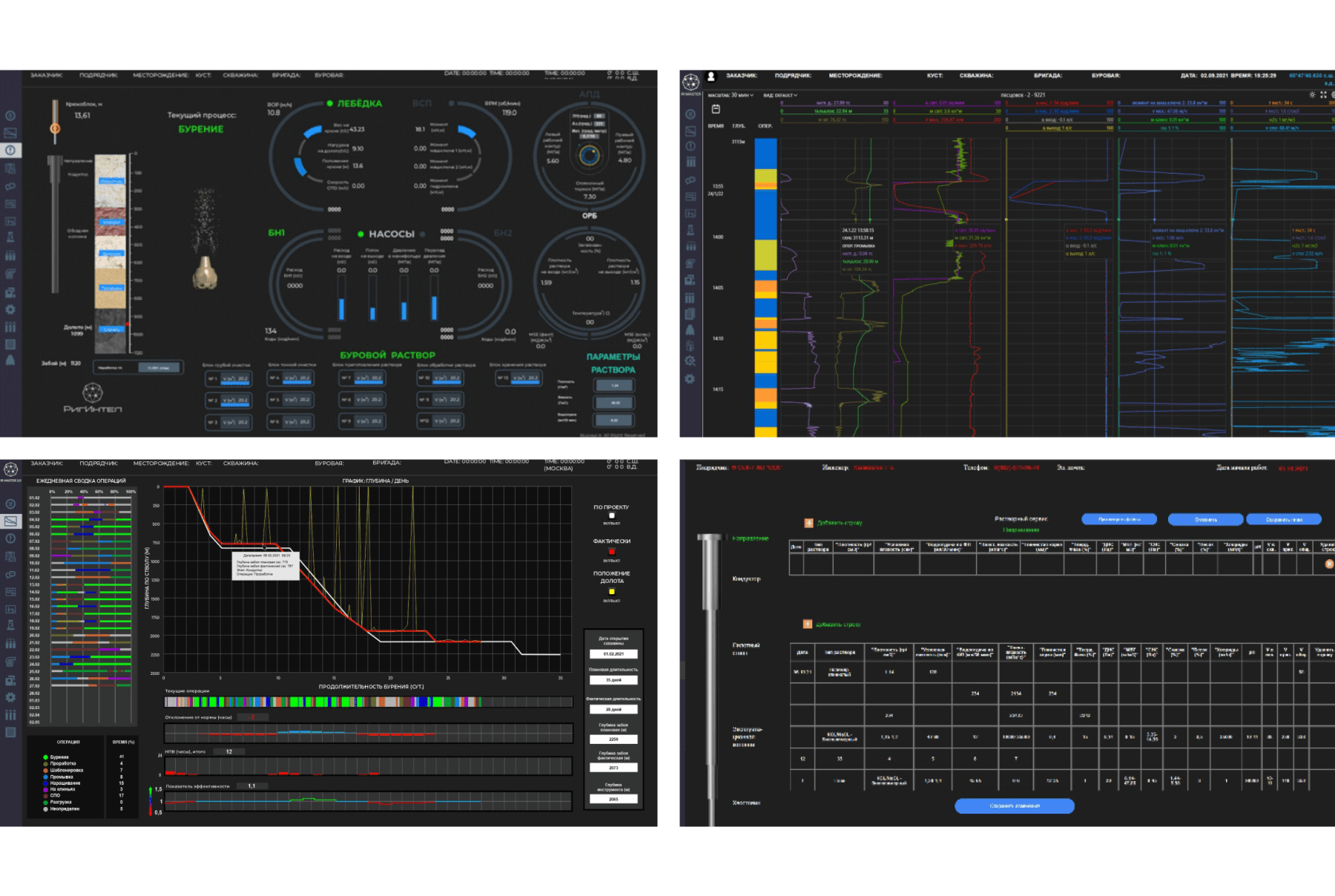Open МАСШТАБ 30 МИН dropdown
Image resolution: width=1335 pixels, height=896 pixels.
(x=731, y=95)
